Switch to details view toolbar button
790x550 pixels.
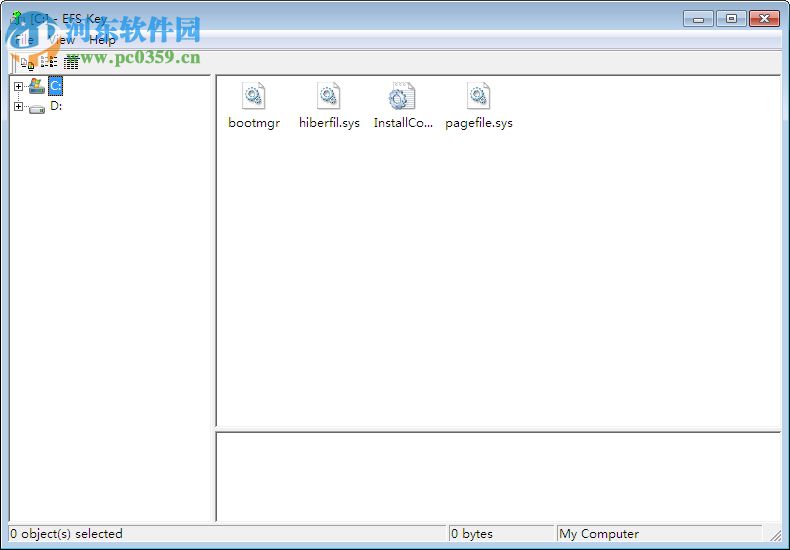(71, 63)
